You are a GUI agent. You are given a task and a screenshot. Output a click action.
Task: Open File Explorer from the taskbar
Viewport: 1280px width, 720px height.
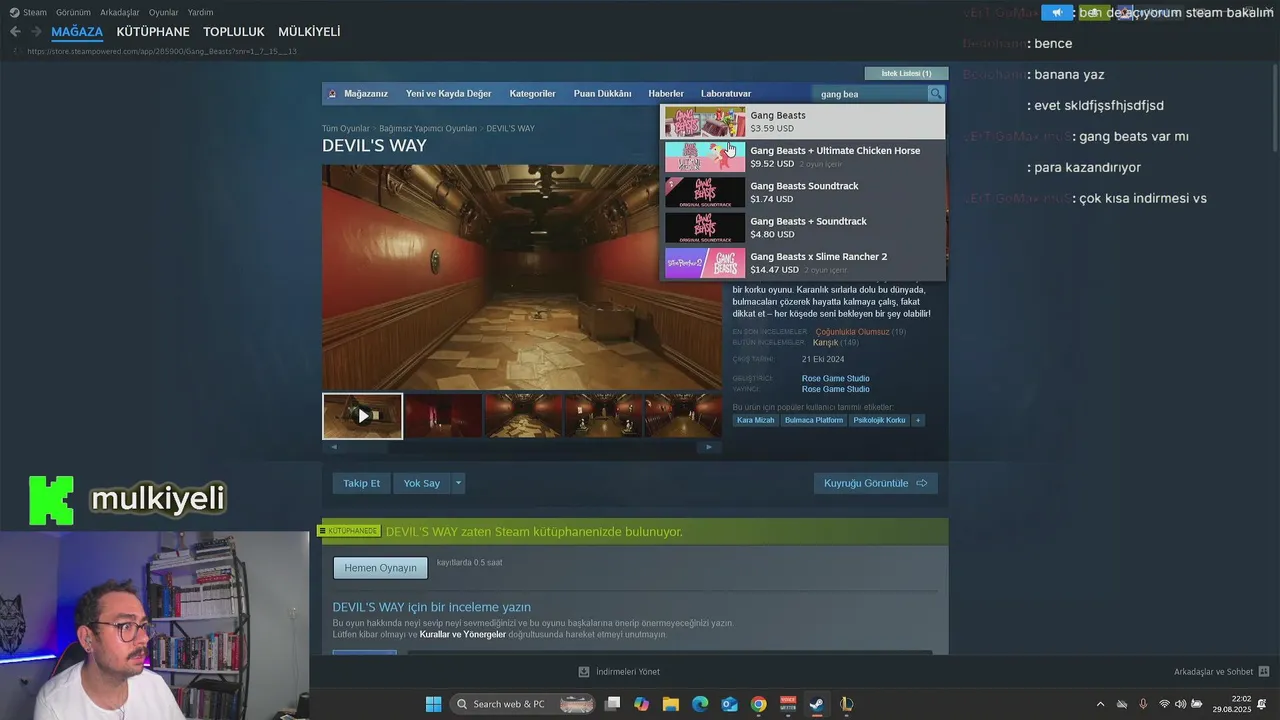coord(671,704)
